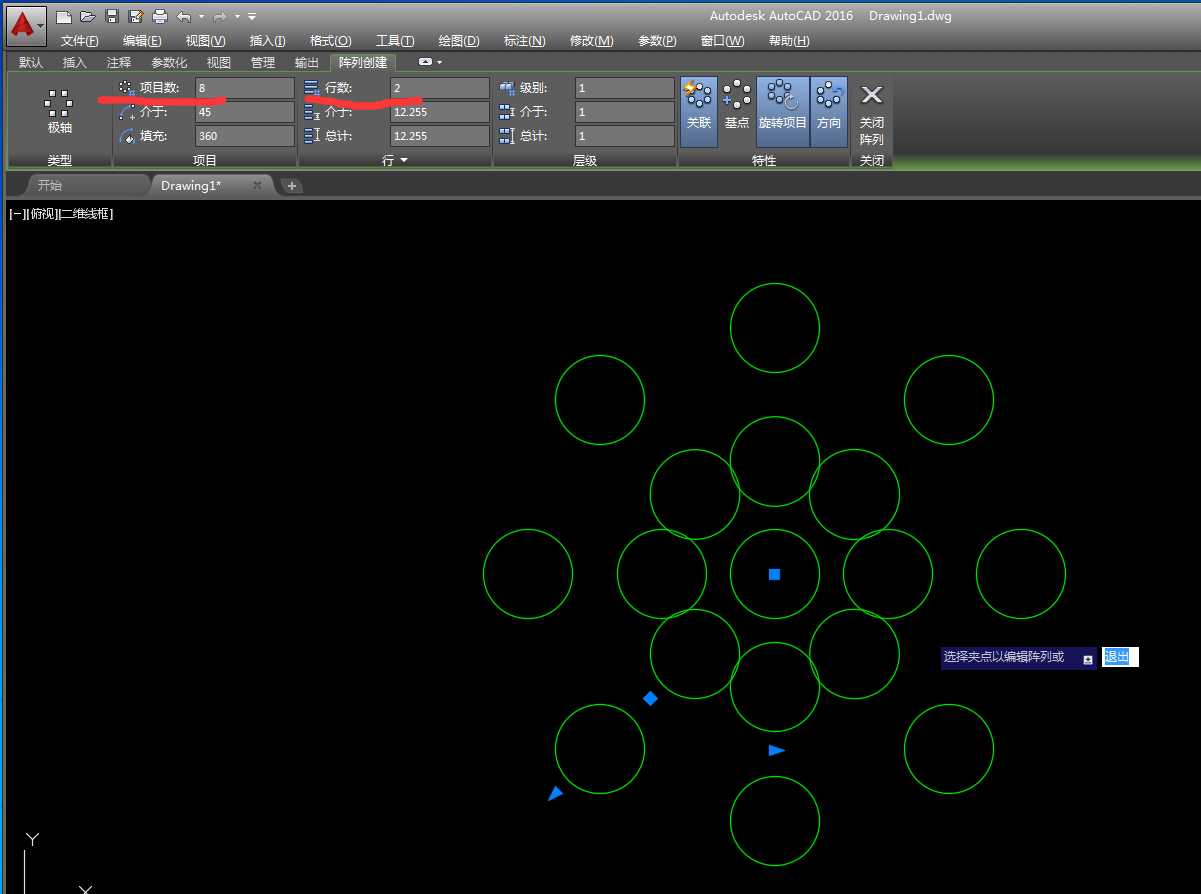The image size is (1201, 894).
Task: Switch to the 输出 ribbon tab
Action: coord(306,62)
